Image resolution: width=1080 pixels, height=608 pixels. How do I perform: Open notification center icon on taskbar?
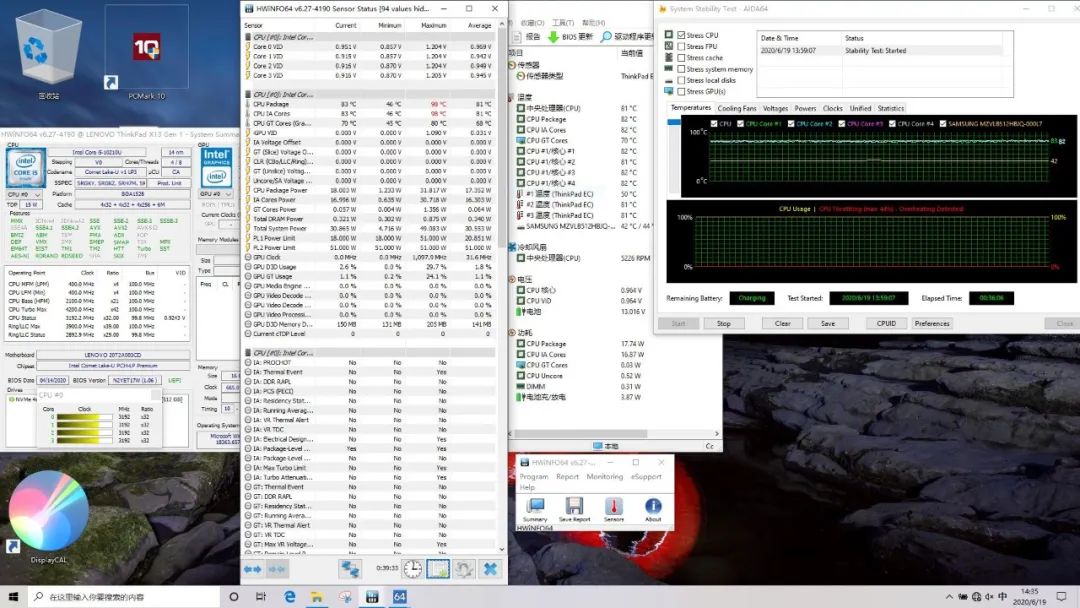[x=1061, y=596]
